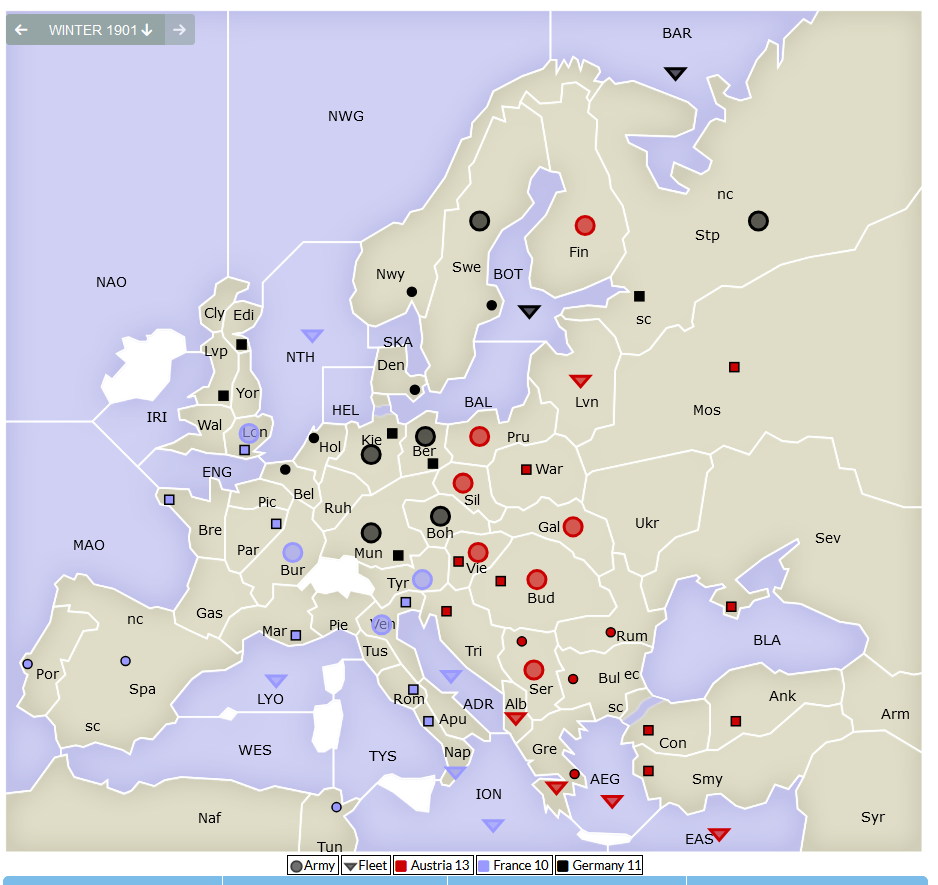Click the Naf territory label

tap(209, 818)
